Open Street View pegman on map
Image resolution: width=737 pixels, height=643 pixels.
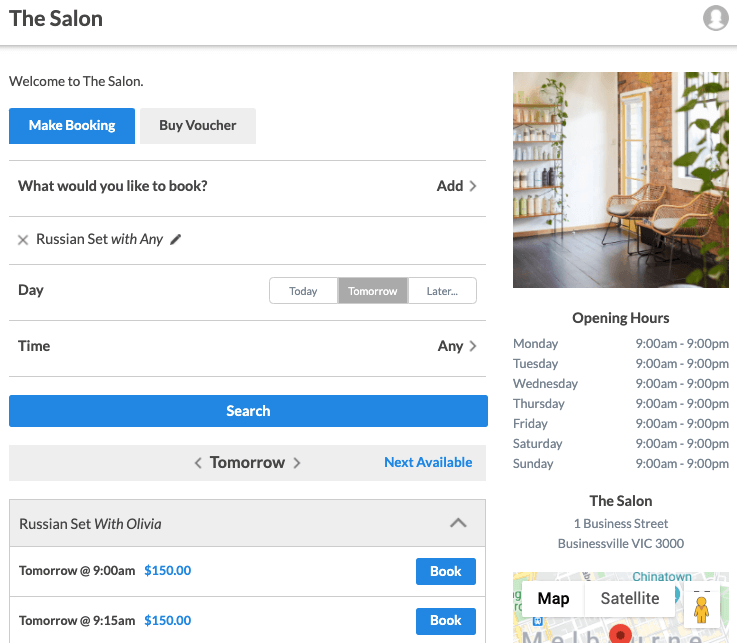(x=701, y=609)
